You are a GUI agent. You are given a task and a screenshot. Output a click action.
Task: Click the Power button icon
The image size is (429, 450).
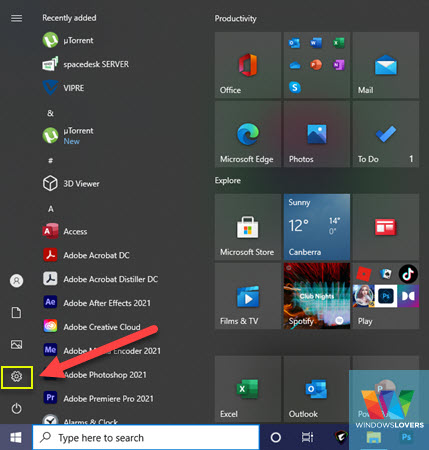click(16, 408)
